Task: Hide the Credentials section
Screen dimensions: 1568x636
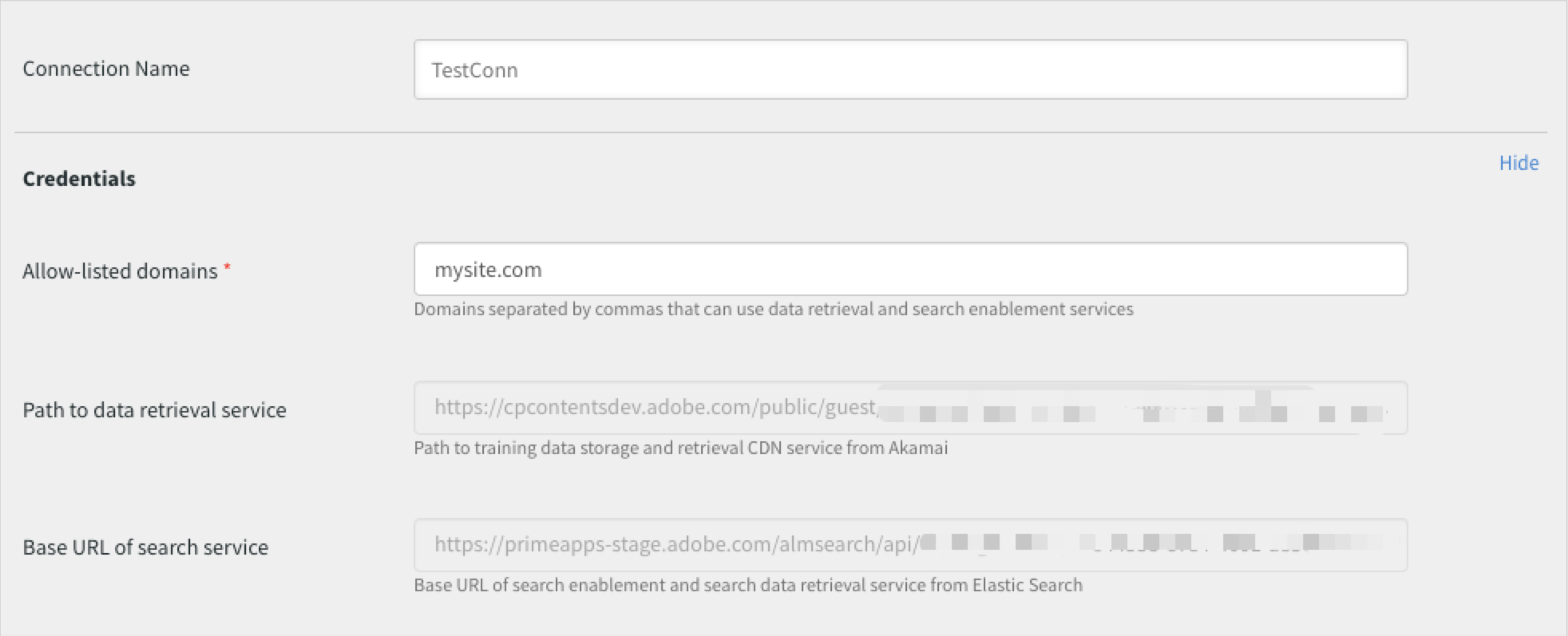Action: point(1518,163)
